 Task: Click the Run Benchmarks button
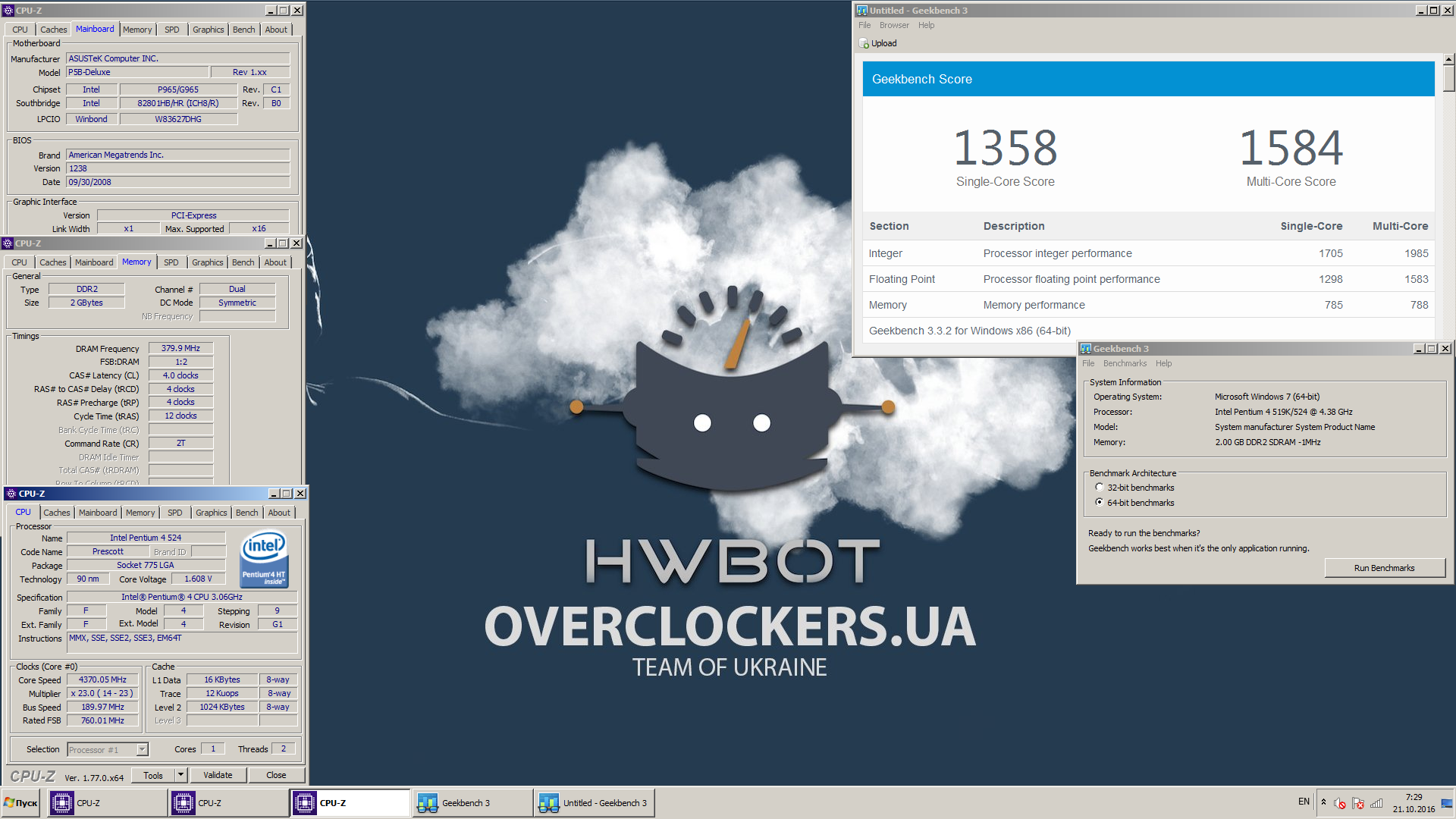[x=1384, y=568]
